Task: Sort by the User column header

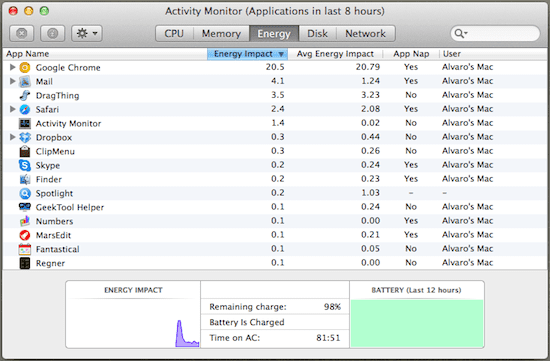Action: (493, 54)
